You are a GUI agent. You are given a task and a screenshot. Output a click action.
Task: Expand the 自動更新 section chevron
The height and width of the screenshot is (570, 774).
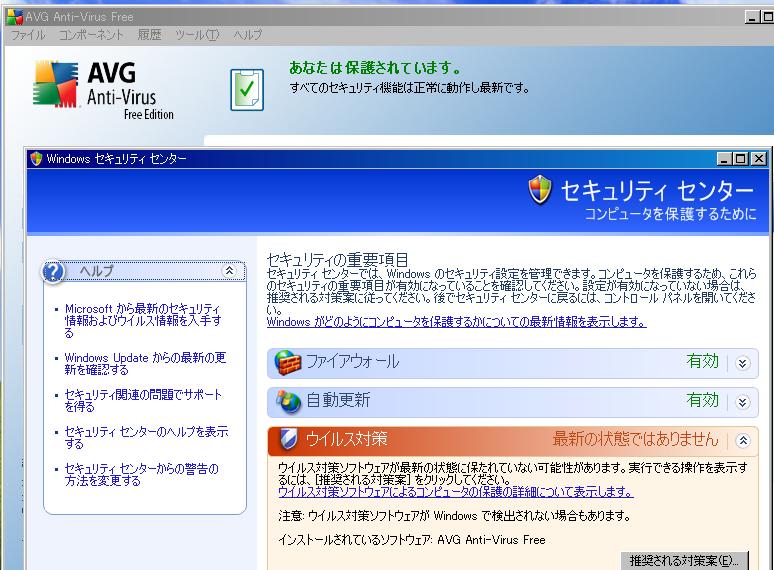pyautogui.click(x=742, y=402)
